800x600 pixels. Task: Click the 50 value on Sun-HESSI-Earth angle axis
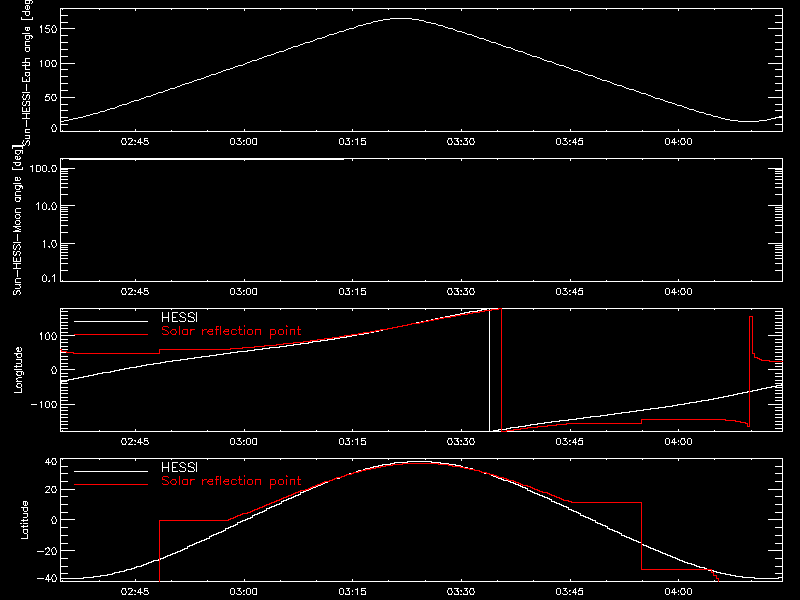pos(51,97)
